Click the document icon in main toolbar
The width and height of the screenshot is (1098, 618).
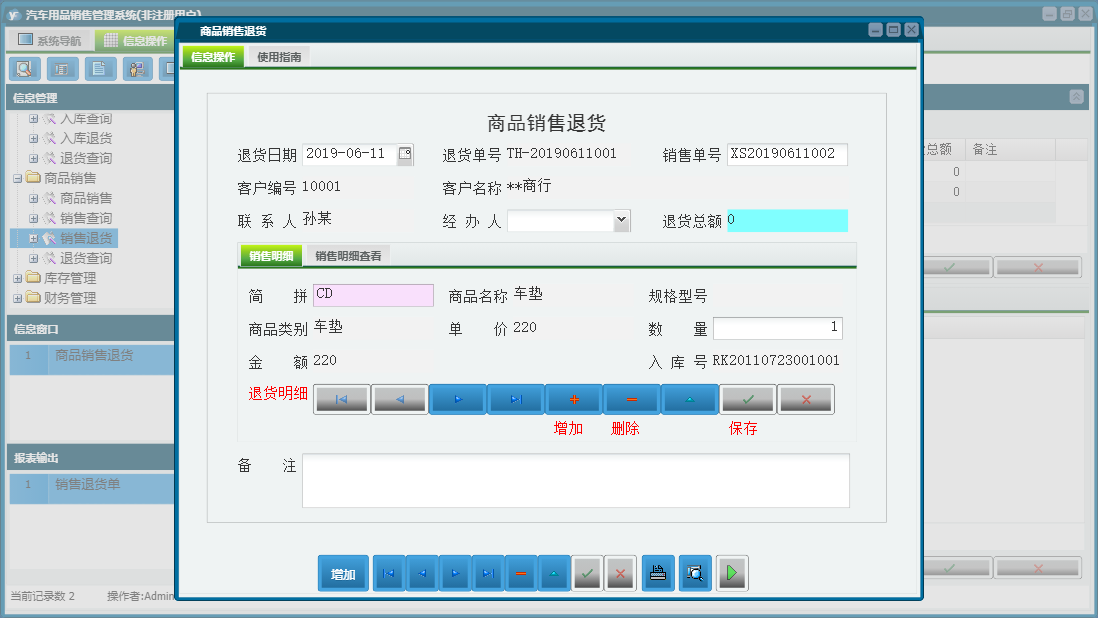(x=100, y=69)
